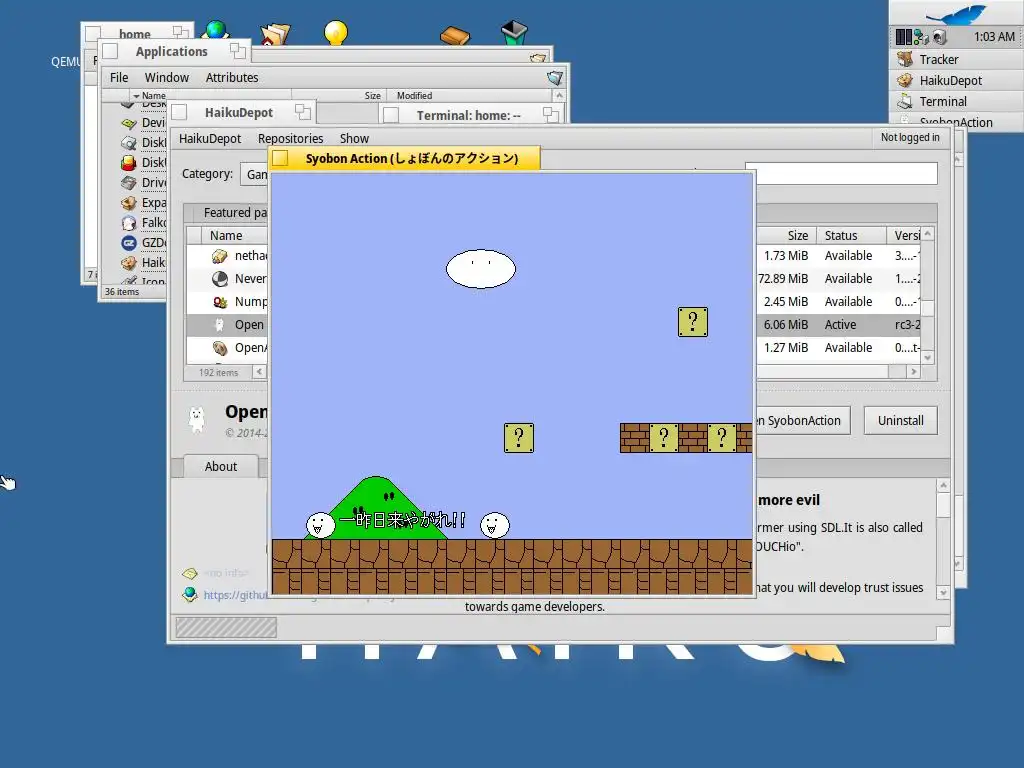
Task: Select SyobonAction entry in the Deskbar
Action: [x=956, y=121]
